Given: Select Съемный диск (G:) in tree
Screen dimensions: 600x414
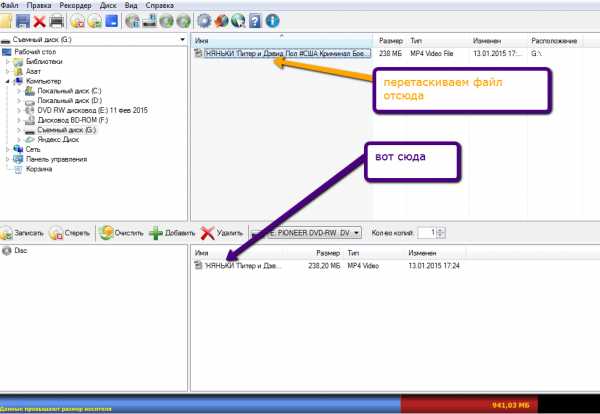Looking at the screenshot, I should [x=67, y=130].
